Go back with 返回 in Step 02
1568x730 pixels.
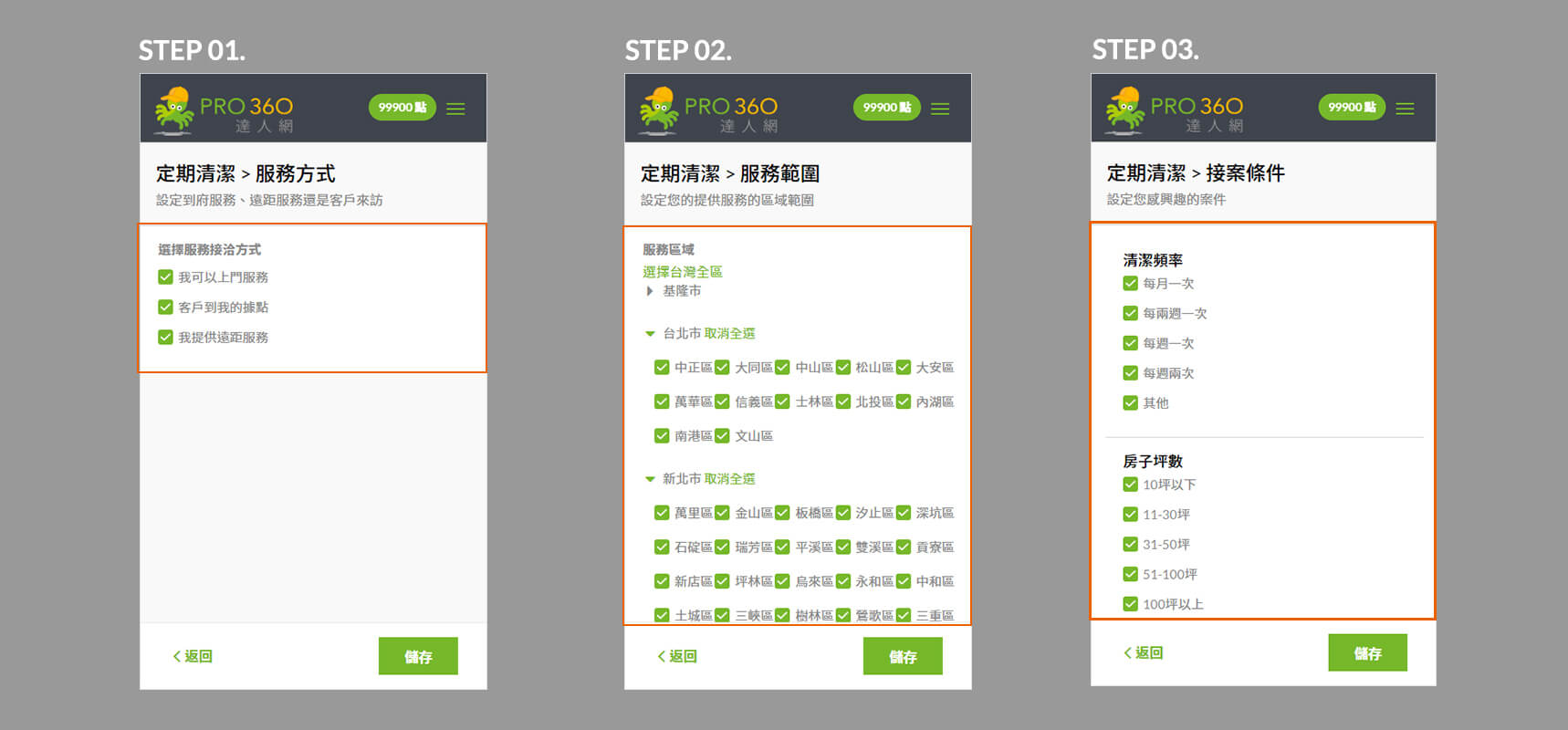pos(676,656)
